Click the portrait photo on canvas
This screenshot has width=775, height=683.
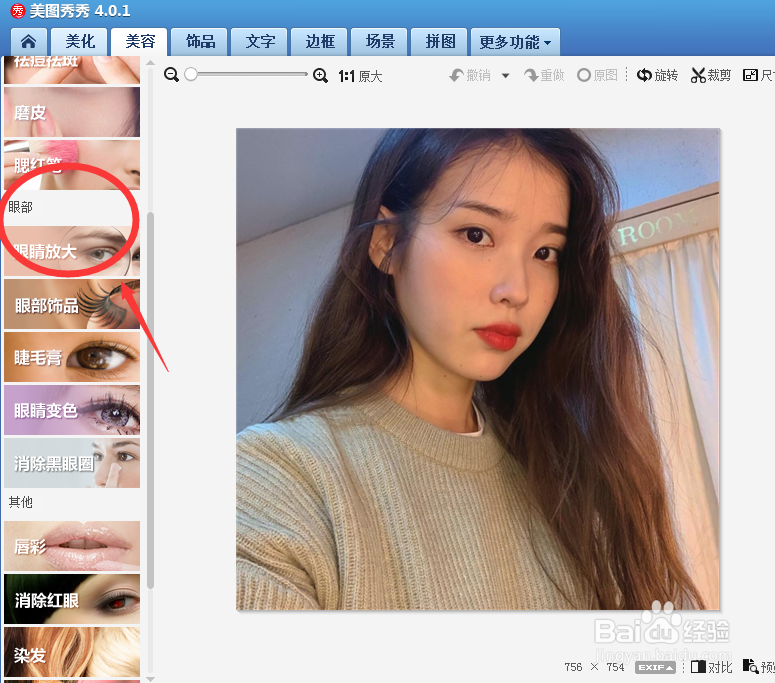coord(477,369)
